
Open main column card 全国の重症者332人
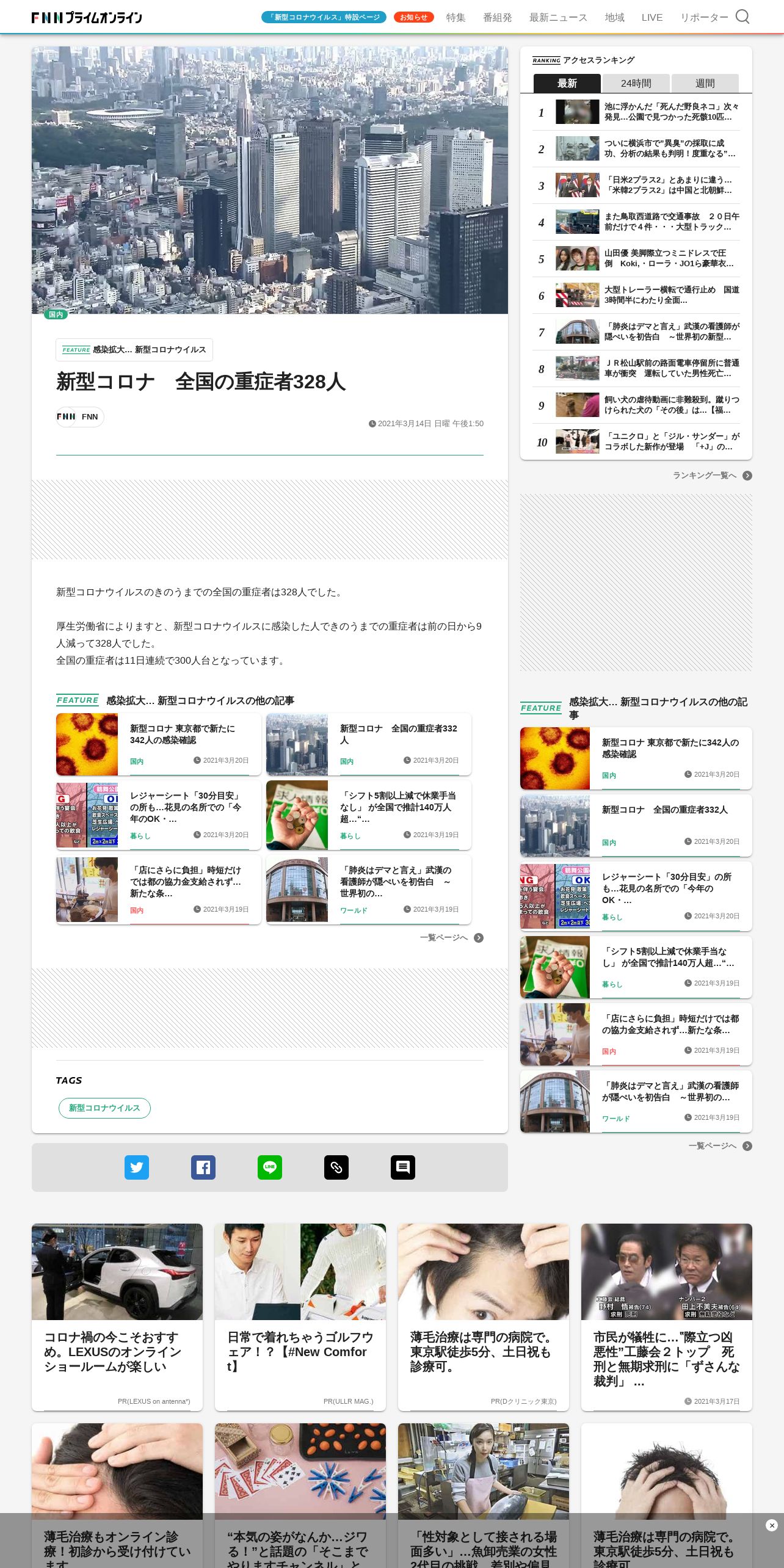[x=369, y=744]
